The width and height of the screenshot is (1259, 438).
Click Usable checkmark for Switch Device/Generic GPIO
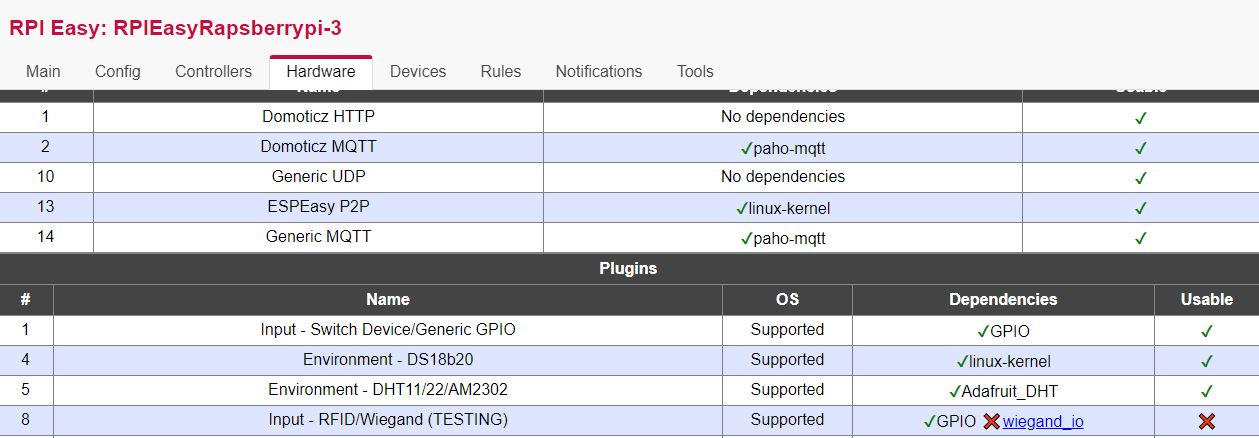coord(1207,331)
